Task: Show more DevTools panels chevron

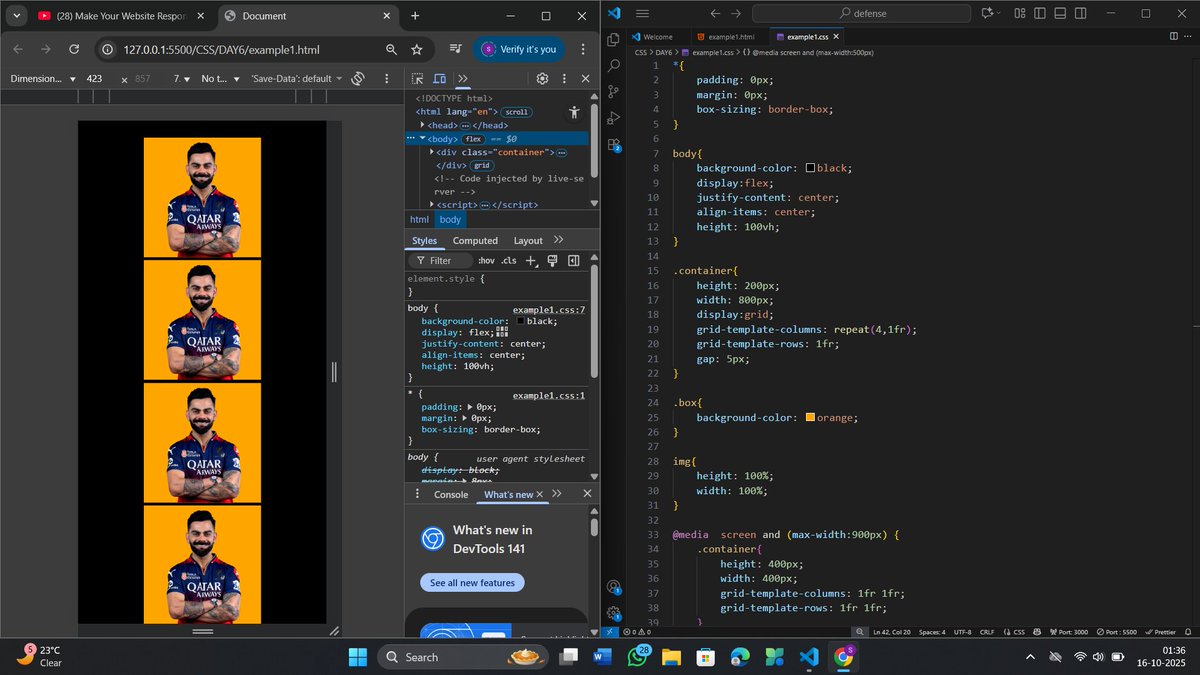Action: [463, 78]
